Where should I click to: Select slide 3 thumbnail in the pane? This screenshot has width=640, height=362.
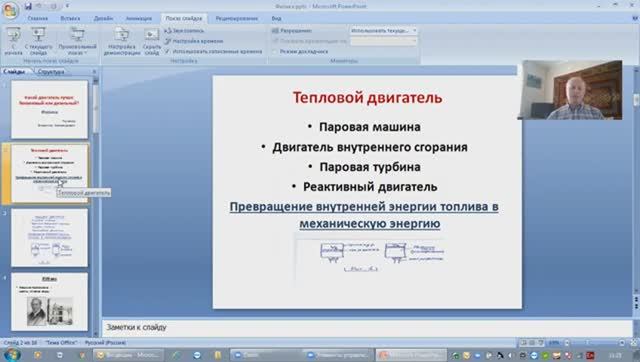[49, 238]
